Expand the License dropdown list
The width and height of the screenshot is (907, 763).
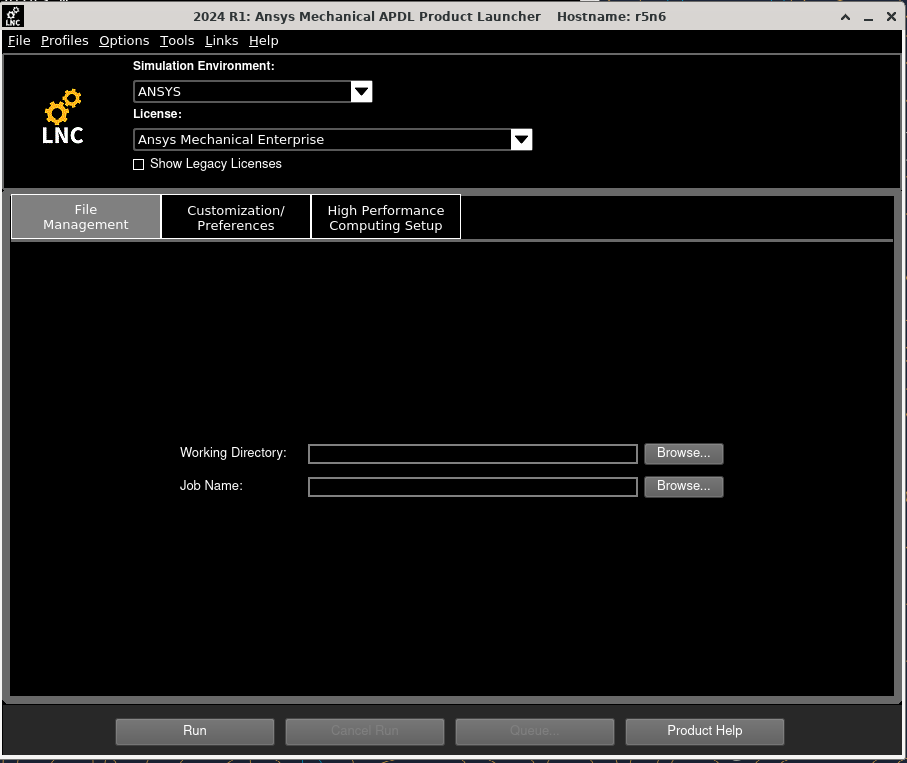(x=521, y=140)
